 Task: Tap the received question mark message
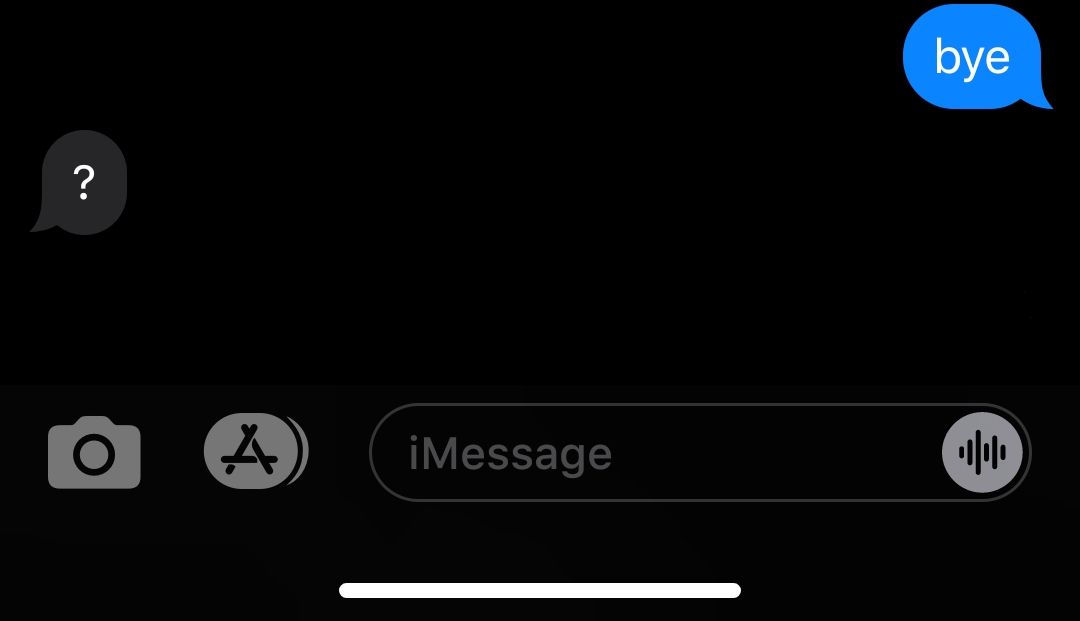tap(80, 182)
